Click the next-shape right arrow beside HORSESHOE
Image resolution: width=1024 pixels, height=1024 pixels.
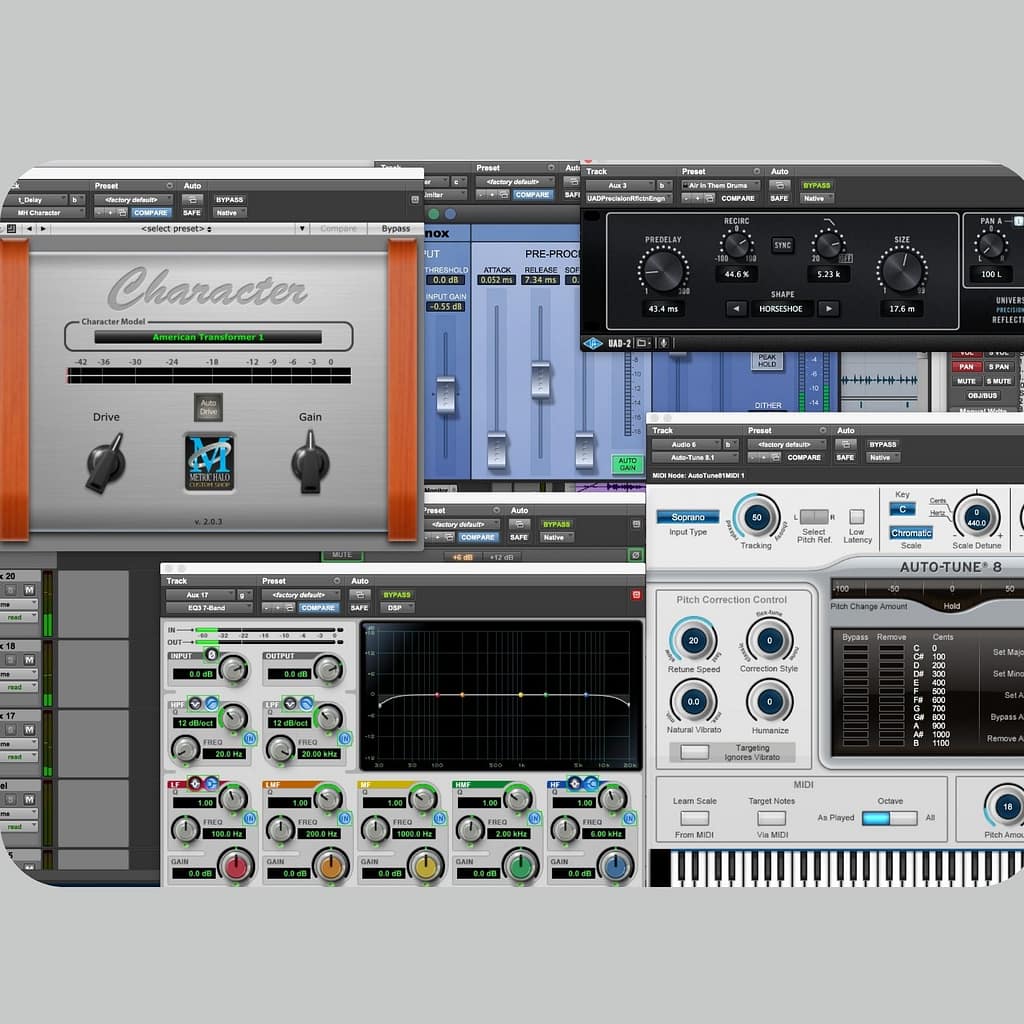click(x=828, y=309)
